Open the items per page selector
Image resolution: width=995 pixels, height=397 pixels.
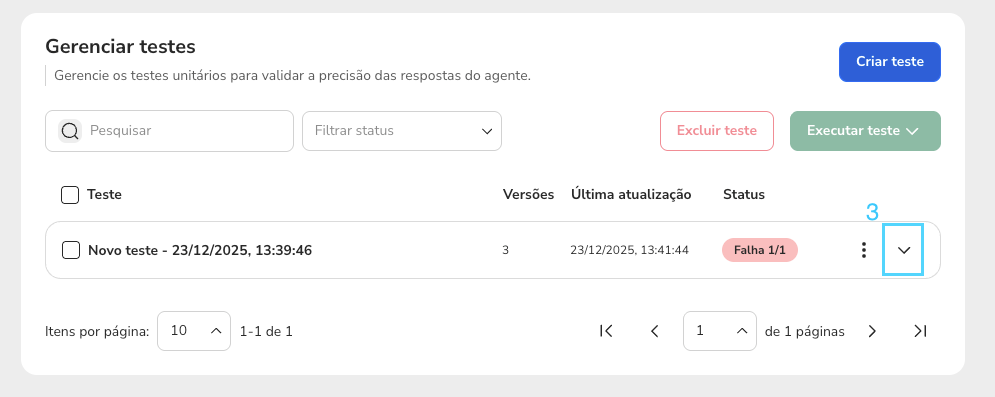coord(194,330)
